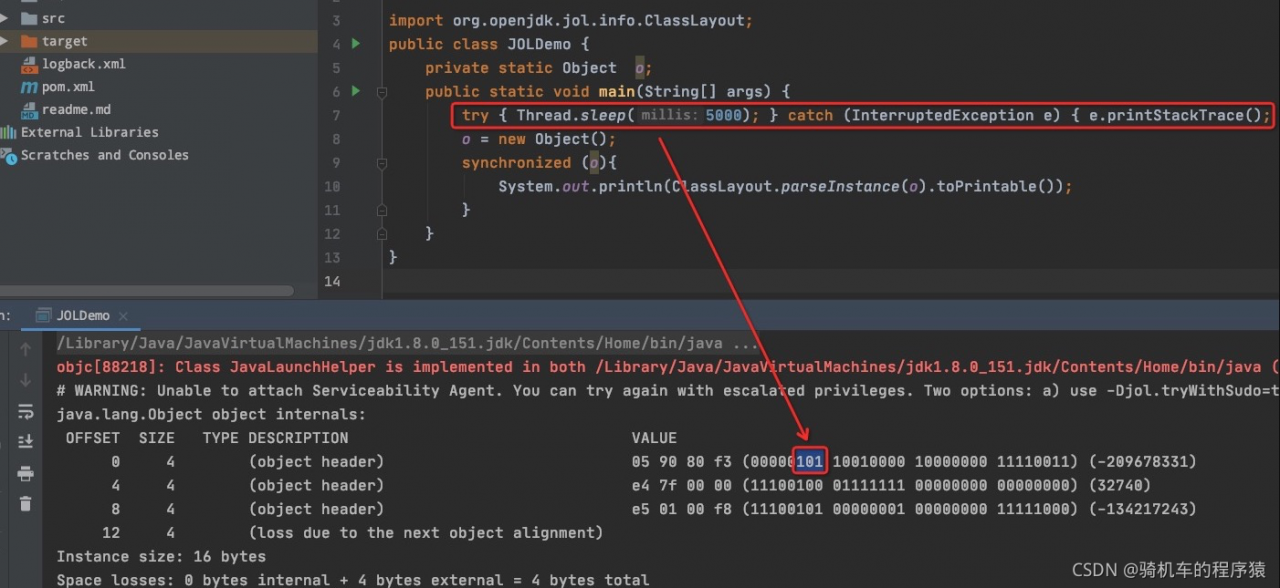Click 'Instance size: 16 bytes' console line
This screenshot has height=588, width=1280.
[161, 556]
